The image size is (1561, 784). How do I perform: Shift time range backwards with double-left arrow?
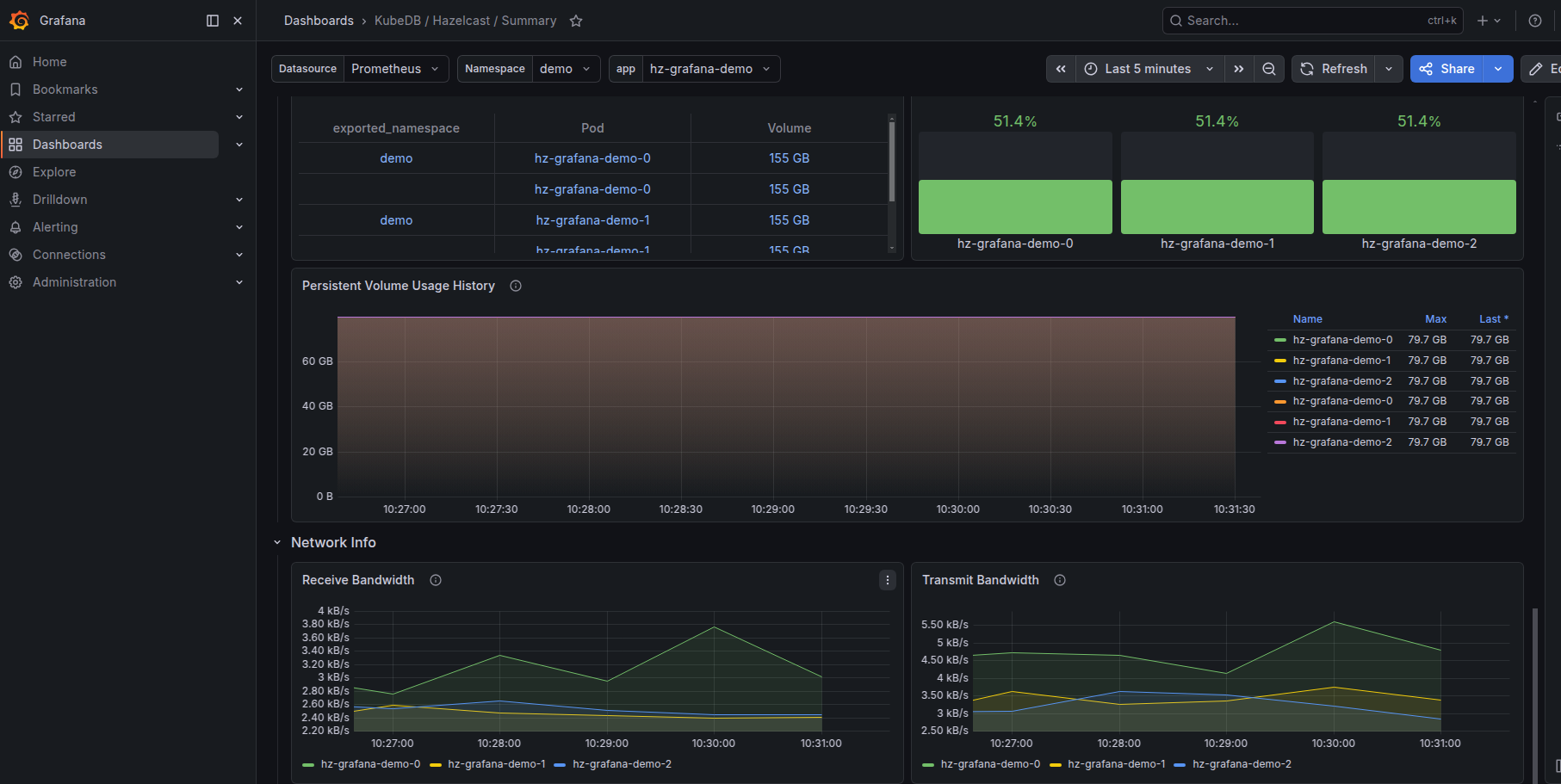tap(1061, 69)
